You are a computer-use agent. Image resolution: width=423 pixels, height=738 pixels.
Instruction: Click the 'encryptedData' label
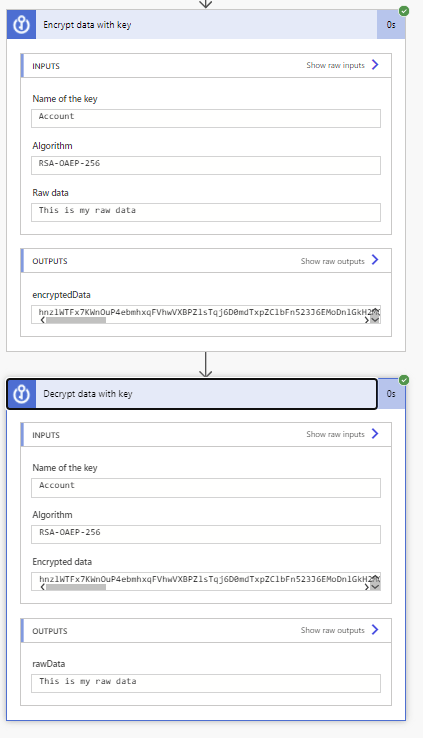[61, 295]
